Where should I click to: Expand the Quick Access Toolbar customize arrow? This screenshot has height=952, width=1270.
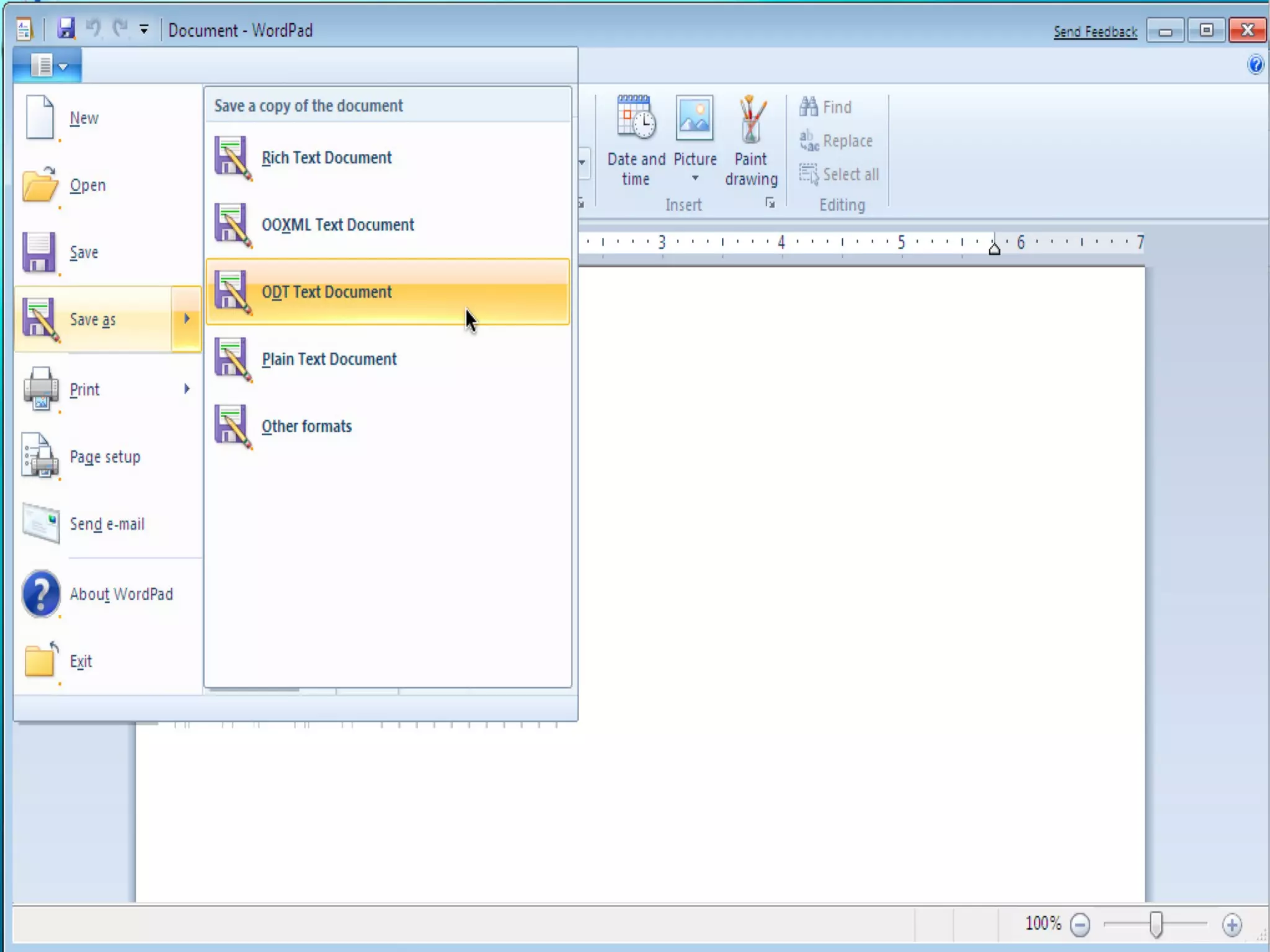(x=144, y=29)
